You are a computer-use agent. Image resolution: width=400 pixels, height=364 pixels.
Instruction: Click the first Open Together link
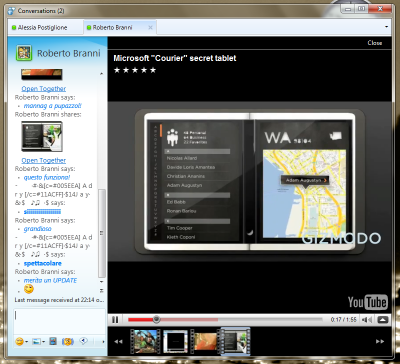point(44,89)
